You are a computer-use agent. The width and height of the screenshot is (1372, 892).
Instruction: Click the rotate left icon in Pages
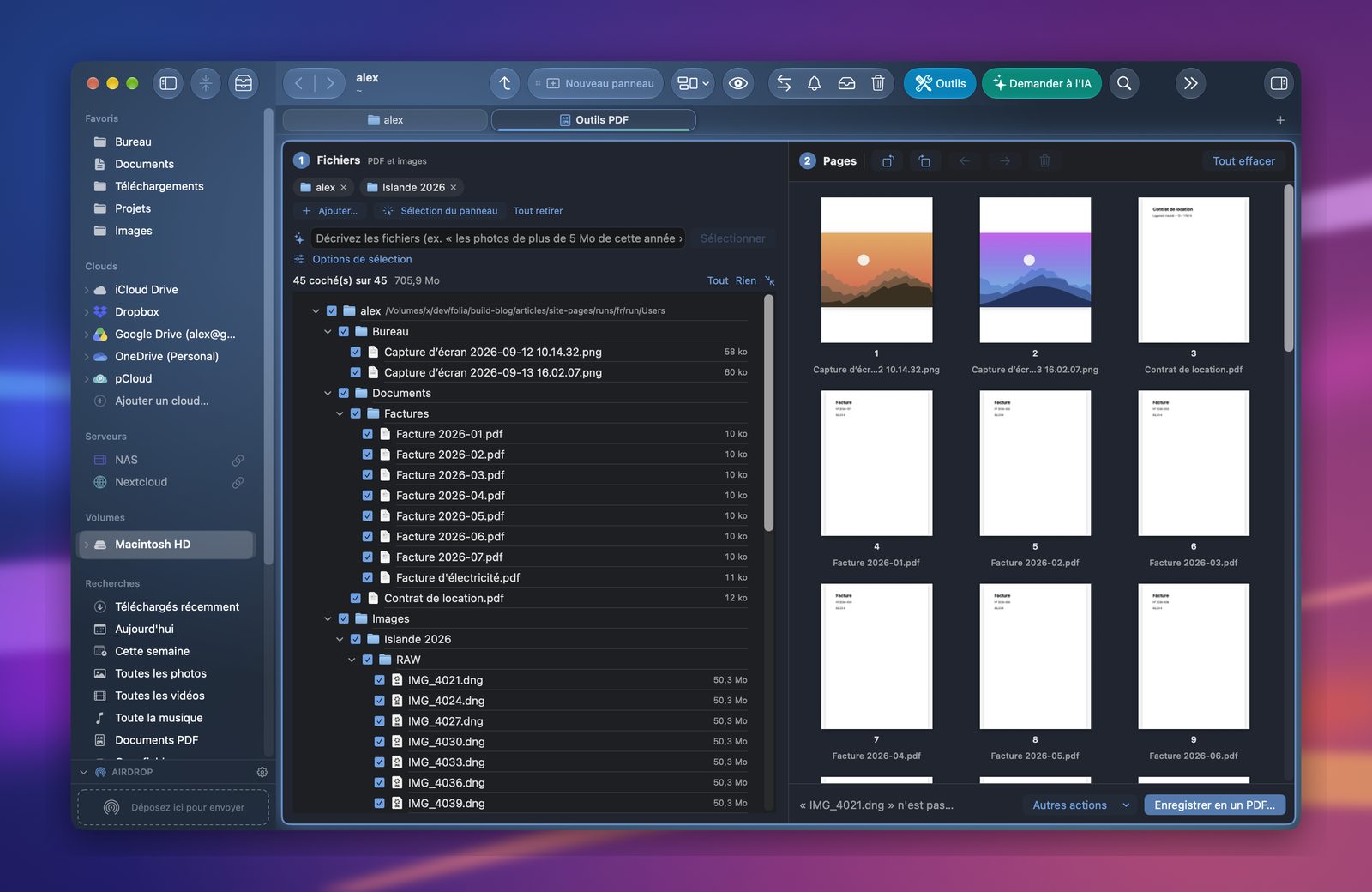pos(888,161)
